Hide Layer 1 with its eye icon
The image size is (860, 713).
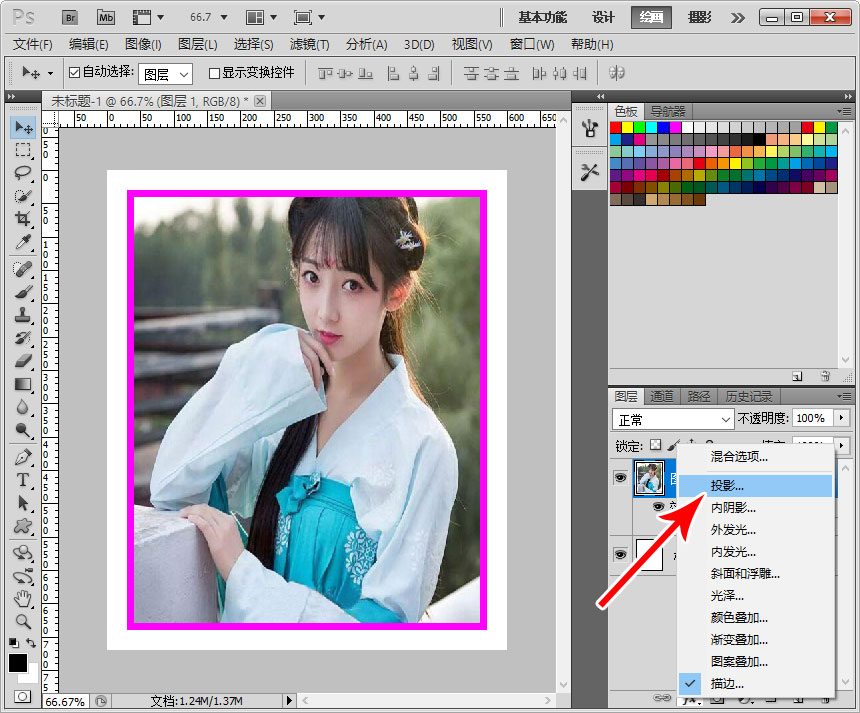[x=620, y=478]
